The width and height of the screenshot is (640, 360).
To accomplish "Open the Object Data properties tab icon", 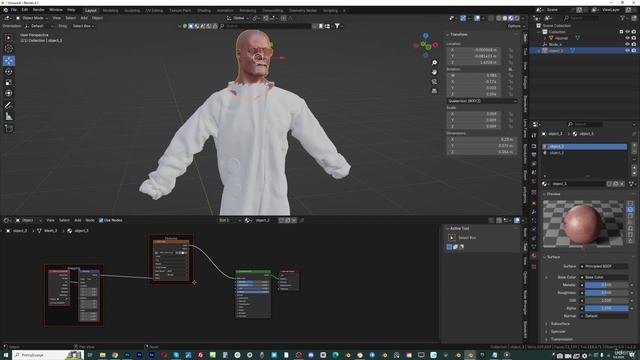I will click(x=534, y=247).
